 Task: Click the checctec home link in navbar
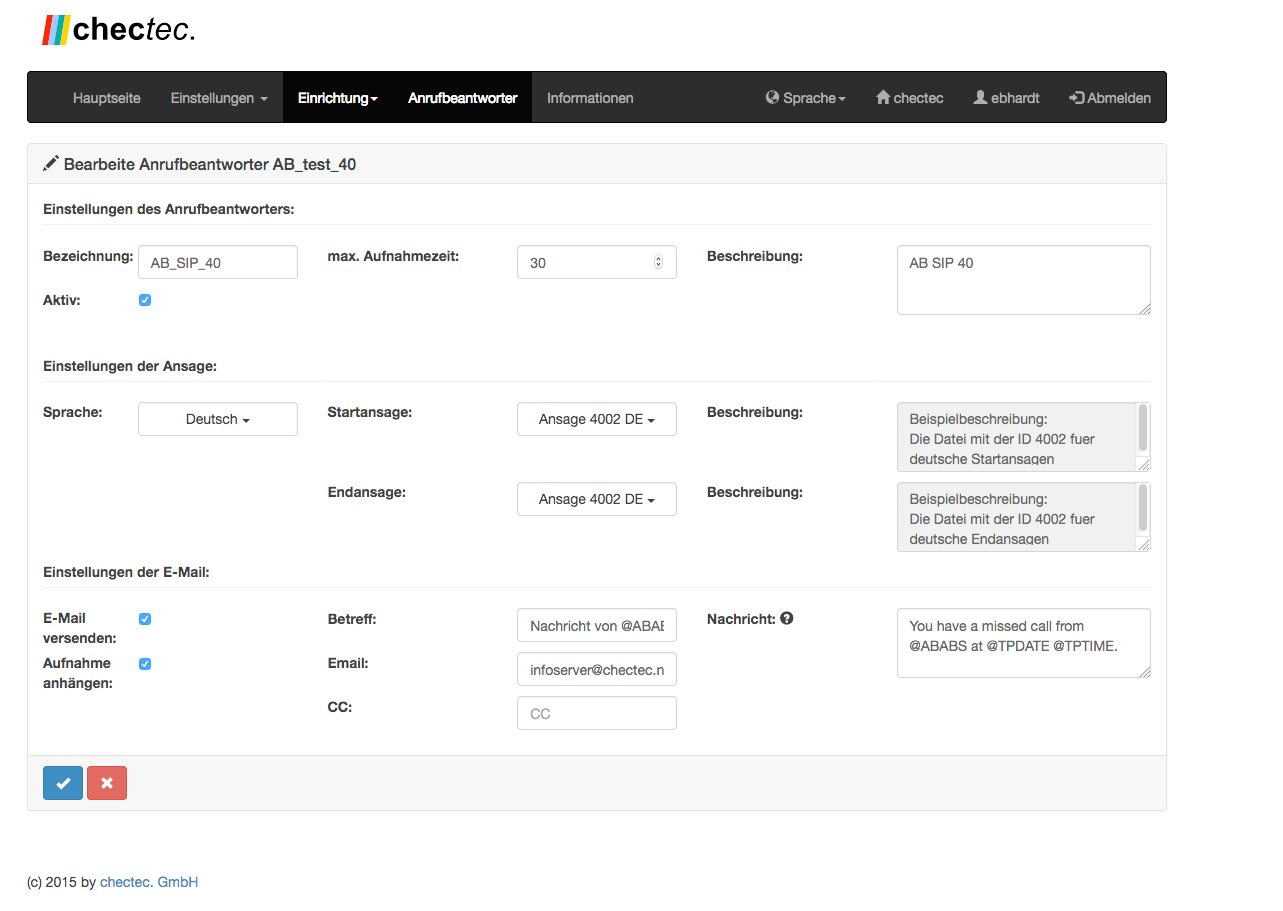[910, 98]
